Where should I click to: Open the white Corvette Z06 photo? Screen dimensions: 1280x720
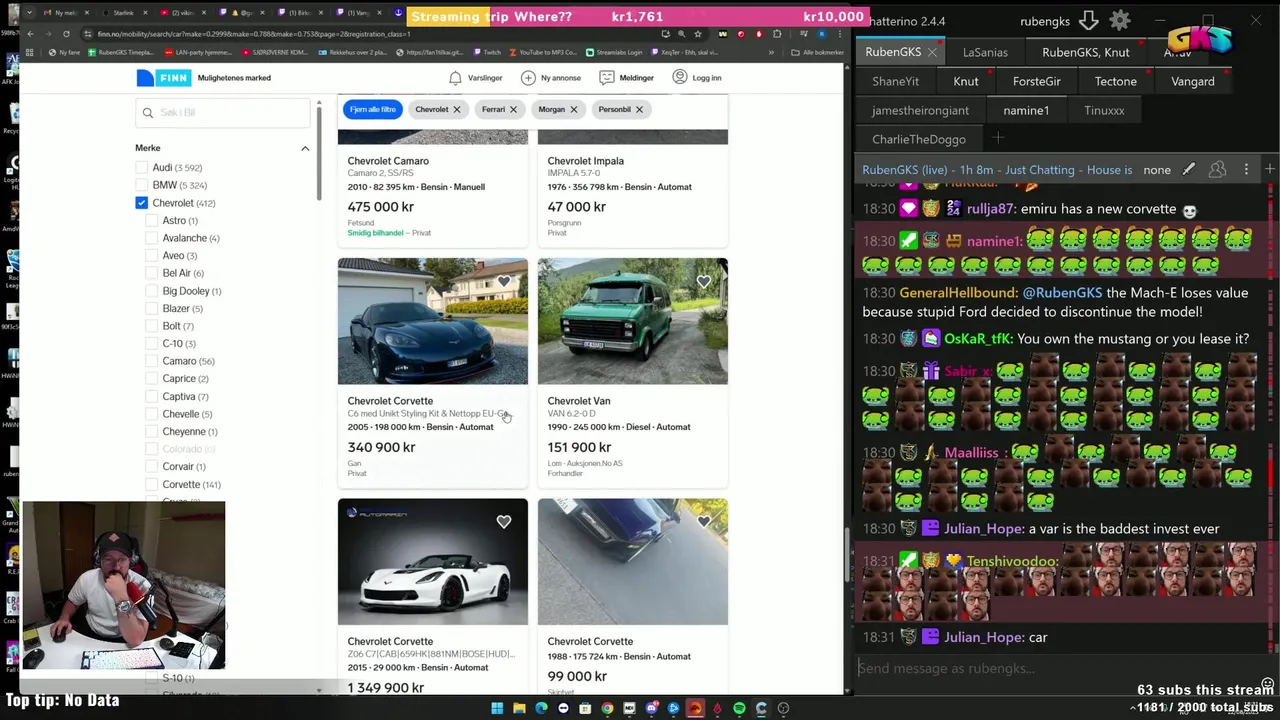(x=432, y=562)
